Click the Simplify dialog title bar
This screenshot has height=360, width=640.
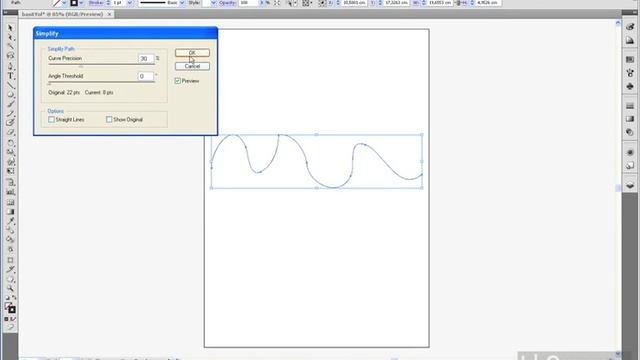tap(125, 33)
